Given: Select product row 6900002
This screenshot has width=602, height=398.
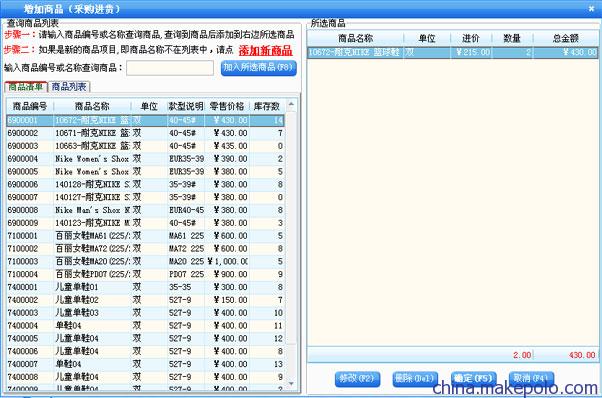Looking at the screenshot, I should pyautogui.click(x=146, y=133).
